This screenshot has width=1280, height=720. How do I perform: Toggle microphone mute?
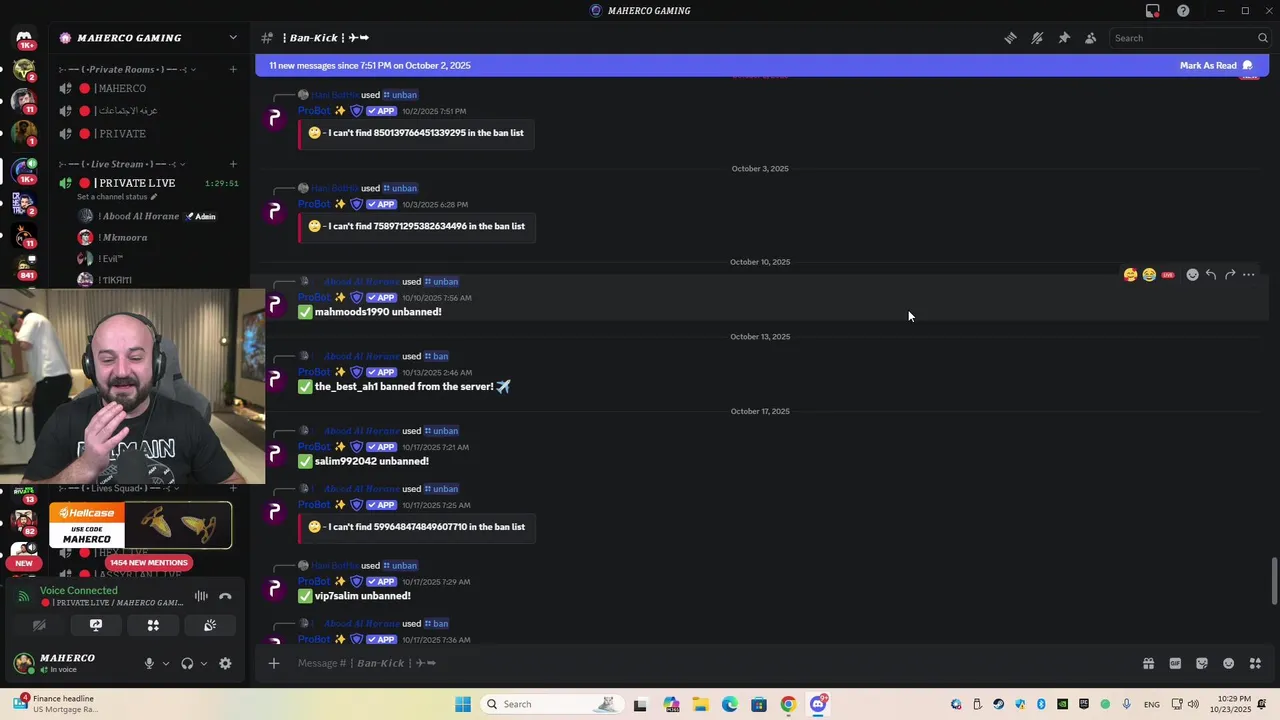tap(149, 663)
